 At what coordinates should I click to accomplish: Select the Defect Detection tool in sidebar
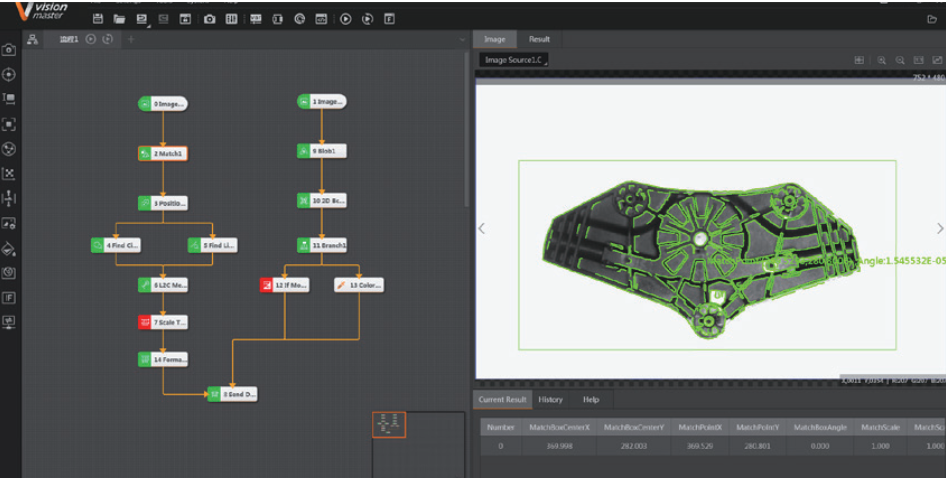pos(8,273)
